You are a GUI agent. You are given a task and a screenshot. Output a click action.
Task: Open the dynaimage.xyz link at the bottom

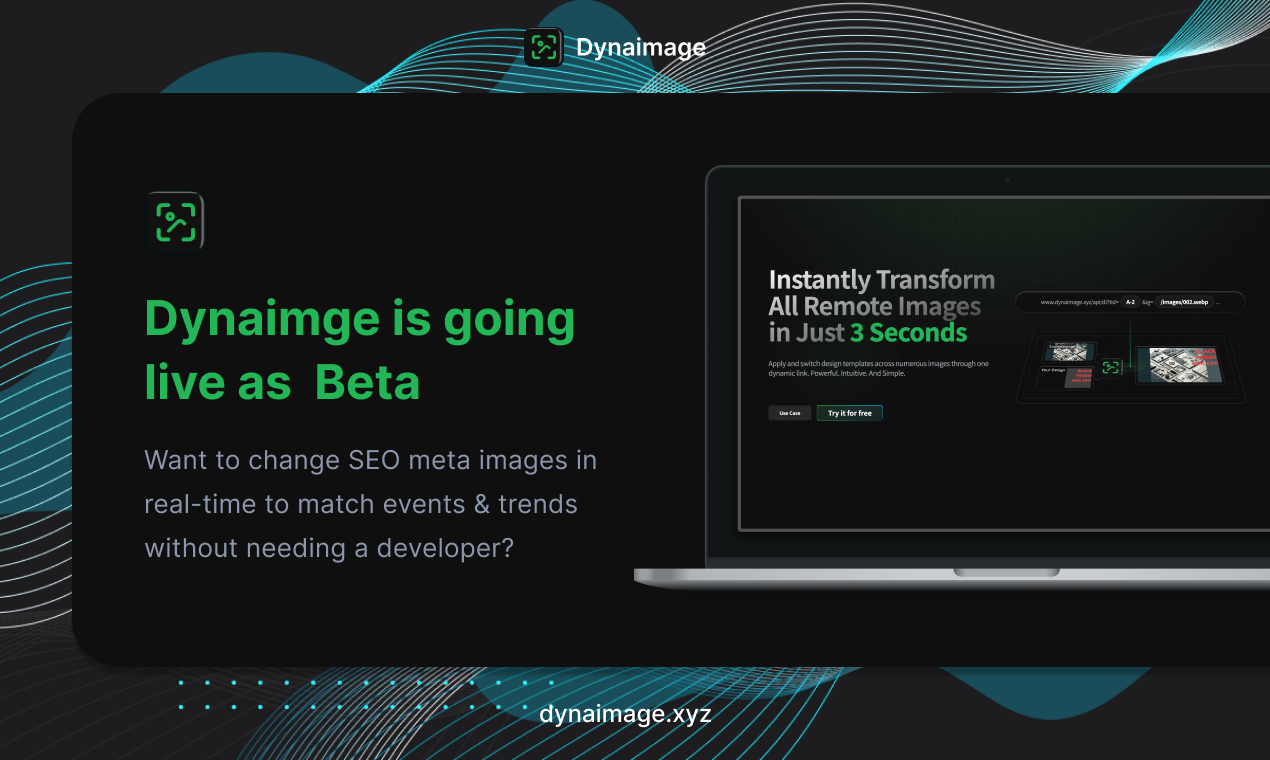[625, 713]
